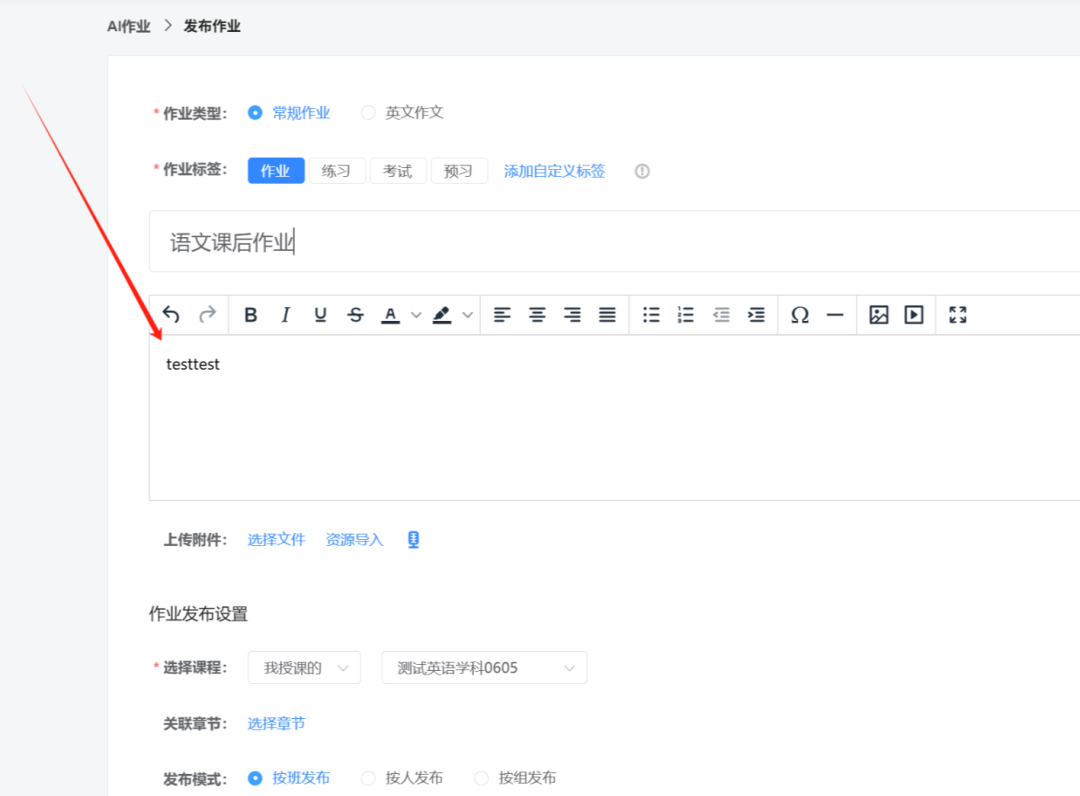Viewport: 1080px width, 796px height.
Task: Click 发布作业 breadcrumb text
Action: pyautogui.click(x=212, y=26)
